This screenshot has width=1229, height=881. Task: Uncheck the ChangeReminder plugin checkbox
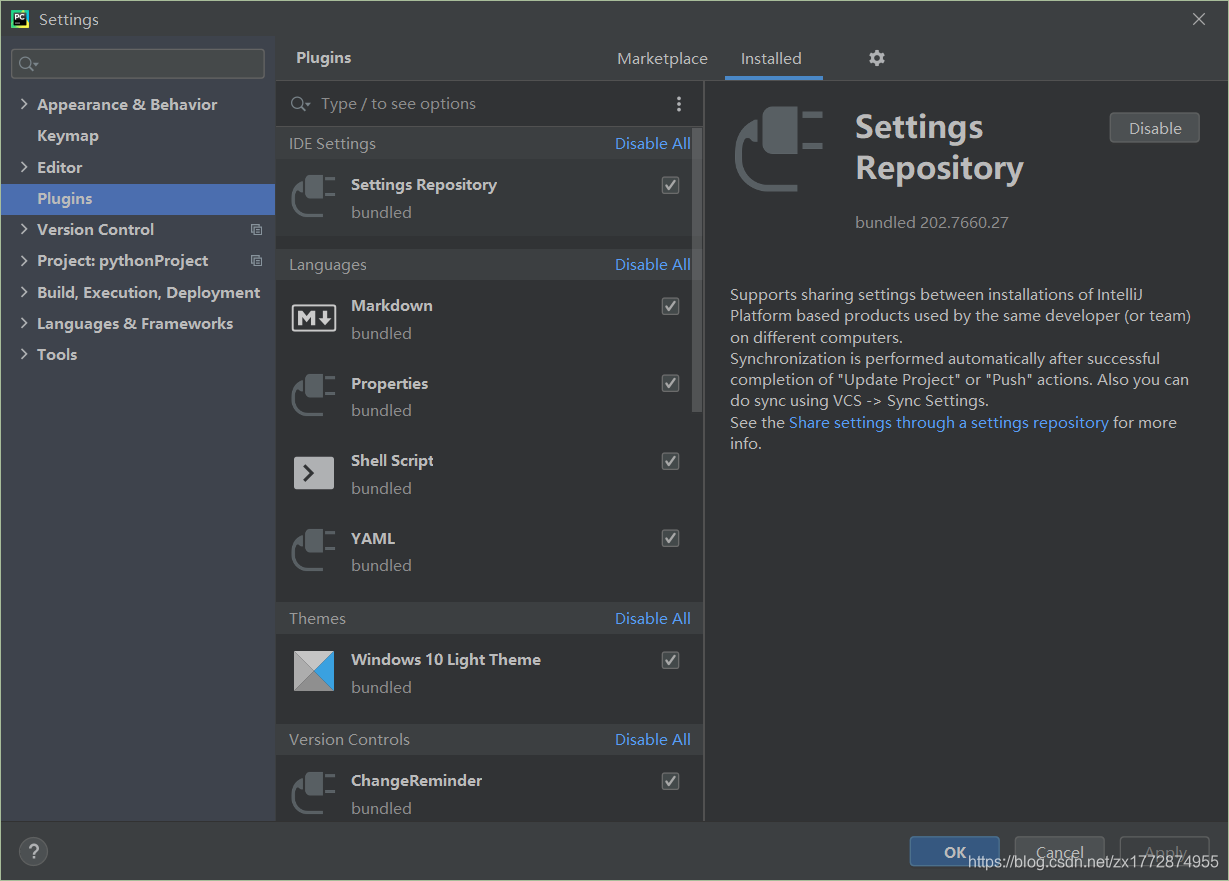point(671,781)
